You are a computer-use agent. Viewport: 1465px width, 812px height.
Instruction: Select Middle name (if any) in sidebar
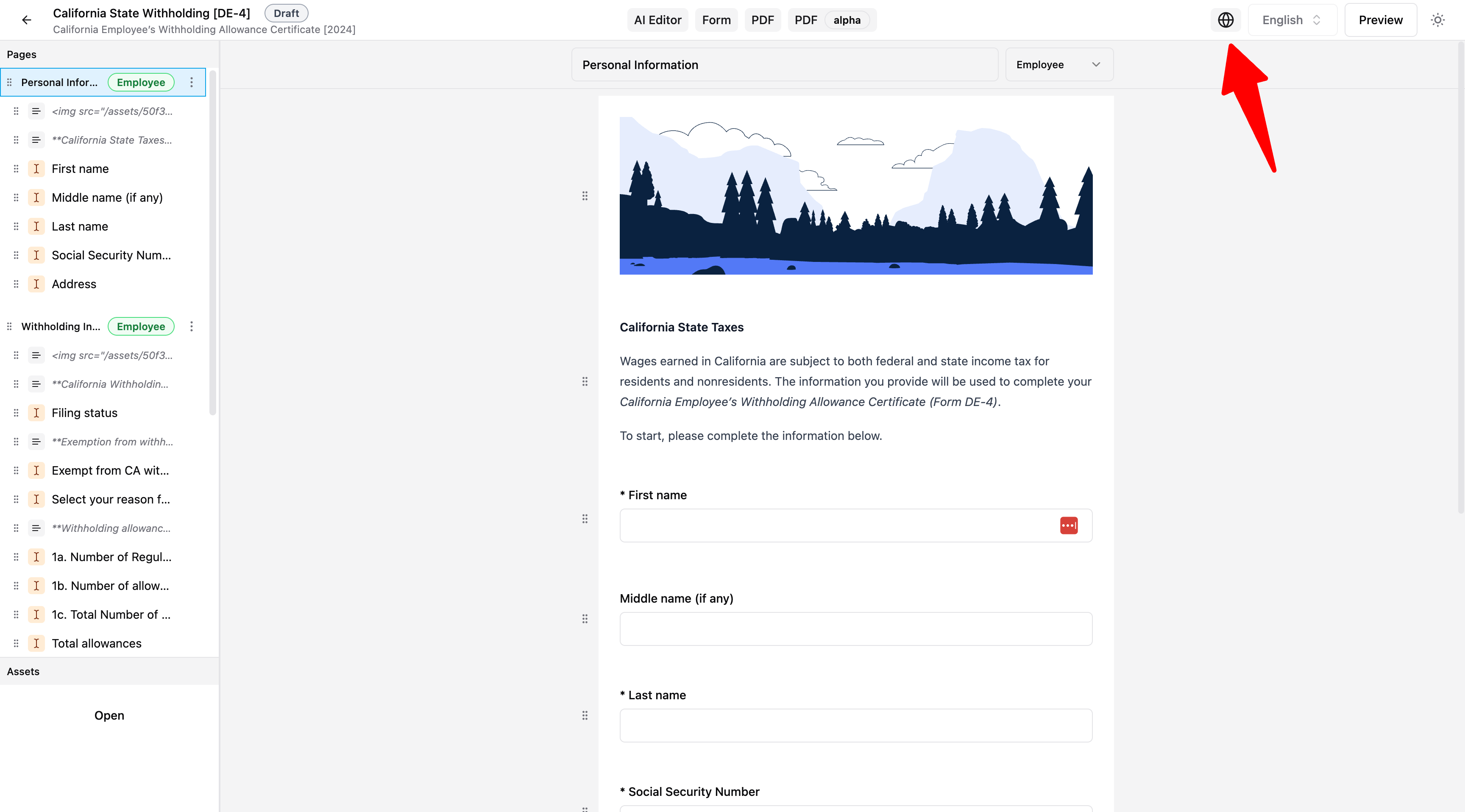[107, 198]
